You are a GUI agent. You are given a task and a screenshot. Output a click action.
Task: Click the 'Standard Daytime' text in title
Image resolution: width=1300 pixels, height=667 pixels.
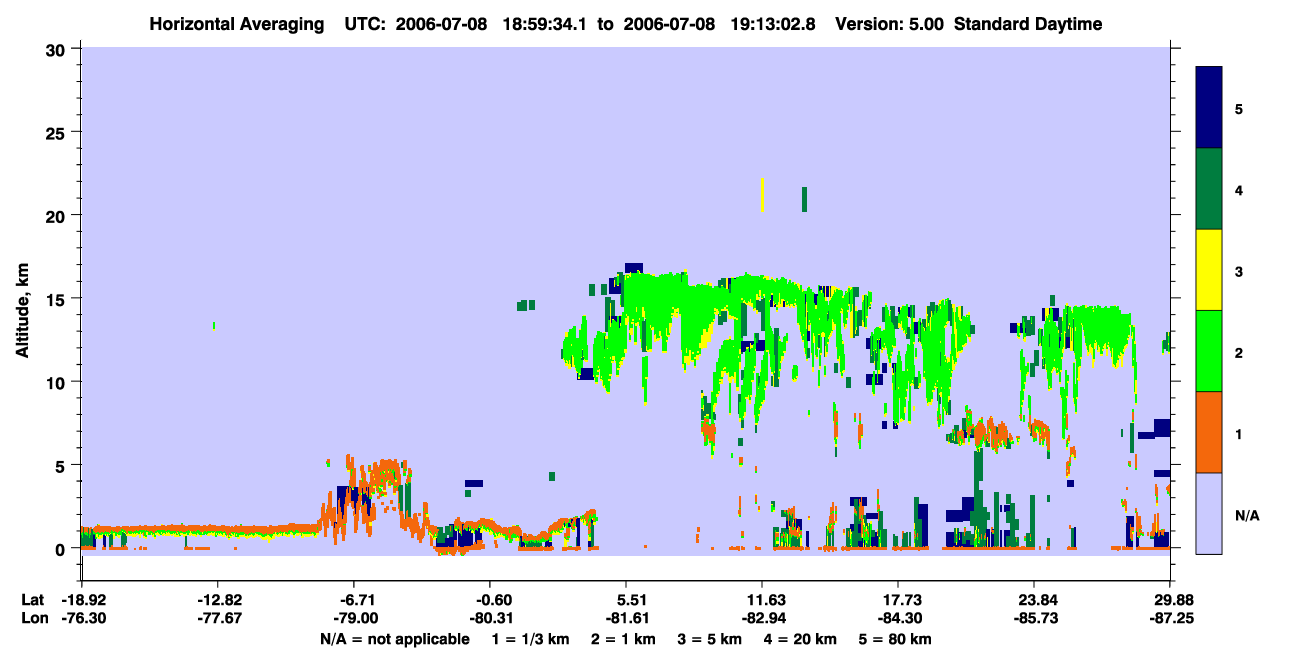[1028, 24]
